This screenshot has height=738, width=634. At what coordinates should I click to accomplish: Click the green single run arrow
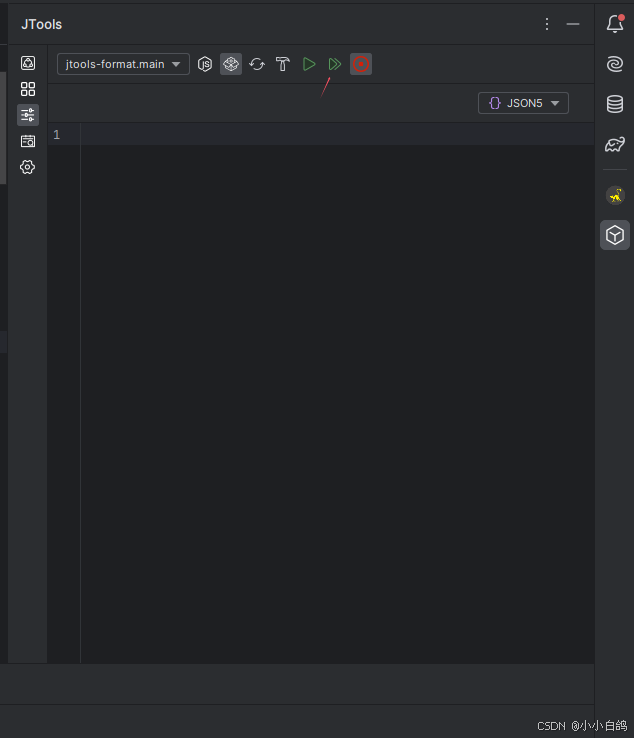coord(309,64)
